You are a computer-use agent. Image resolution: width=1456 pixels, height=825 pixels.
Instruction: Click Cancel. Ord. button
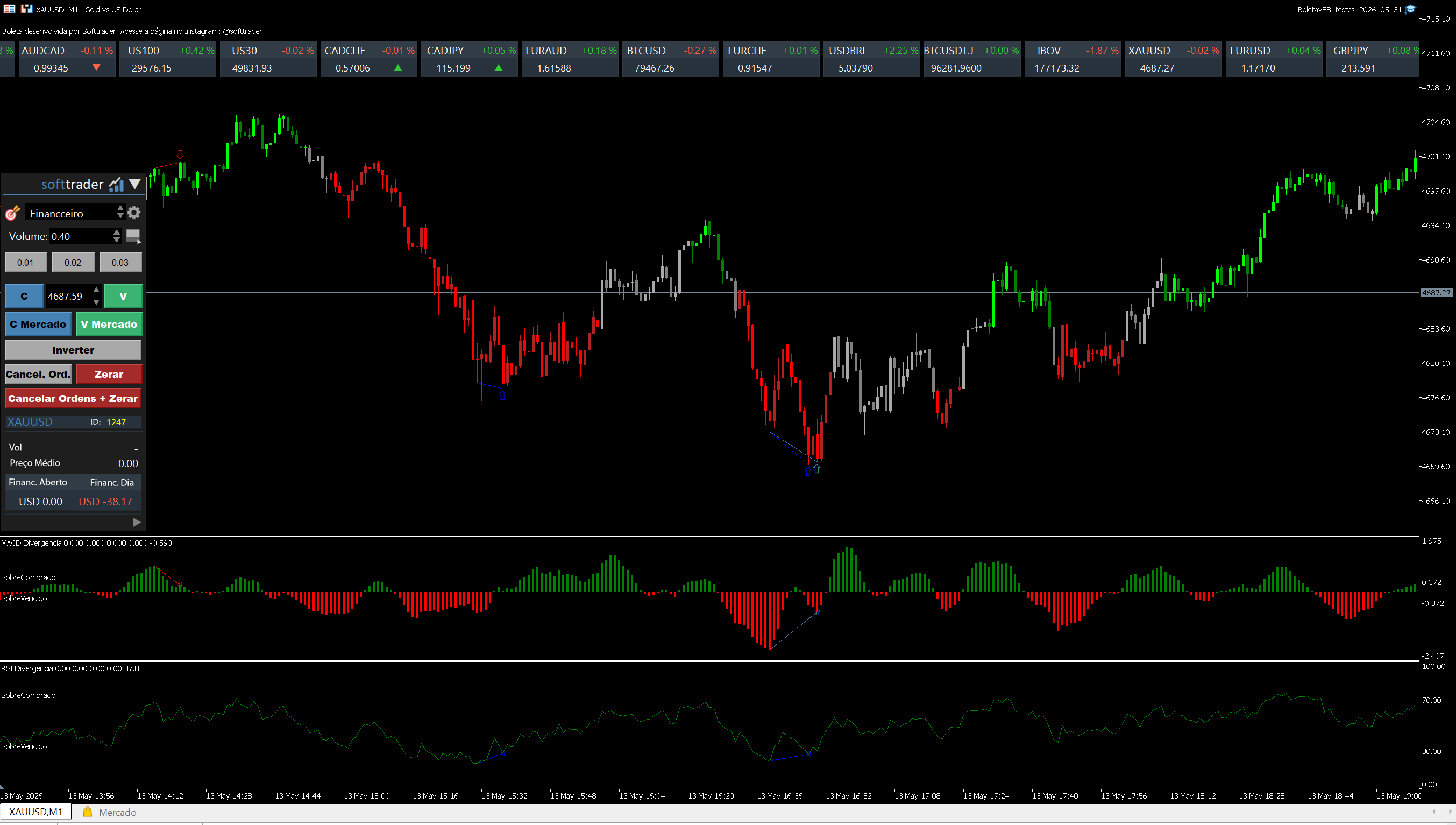[38, 374]
